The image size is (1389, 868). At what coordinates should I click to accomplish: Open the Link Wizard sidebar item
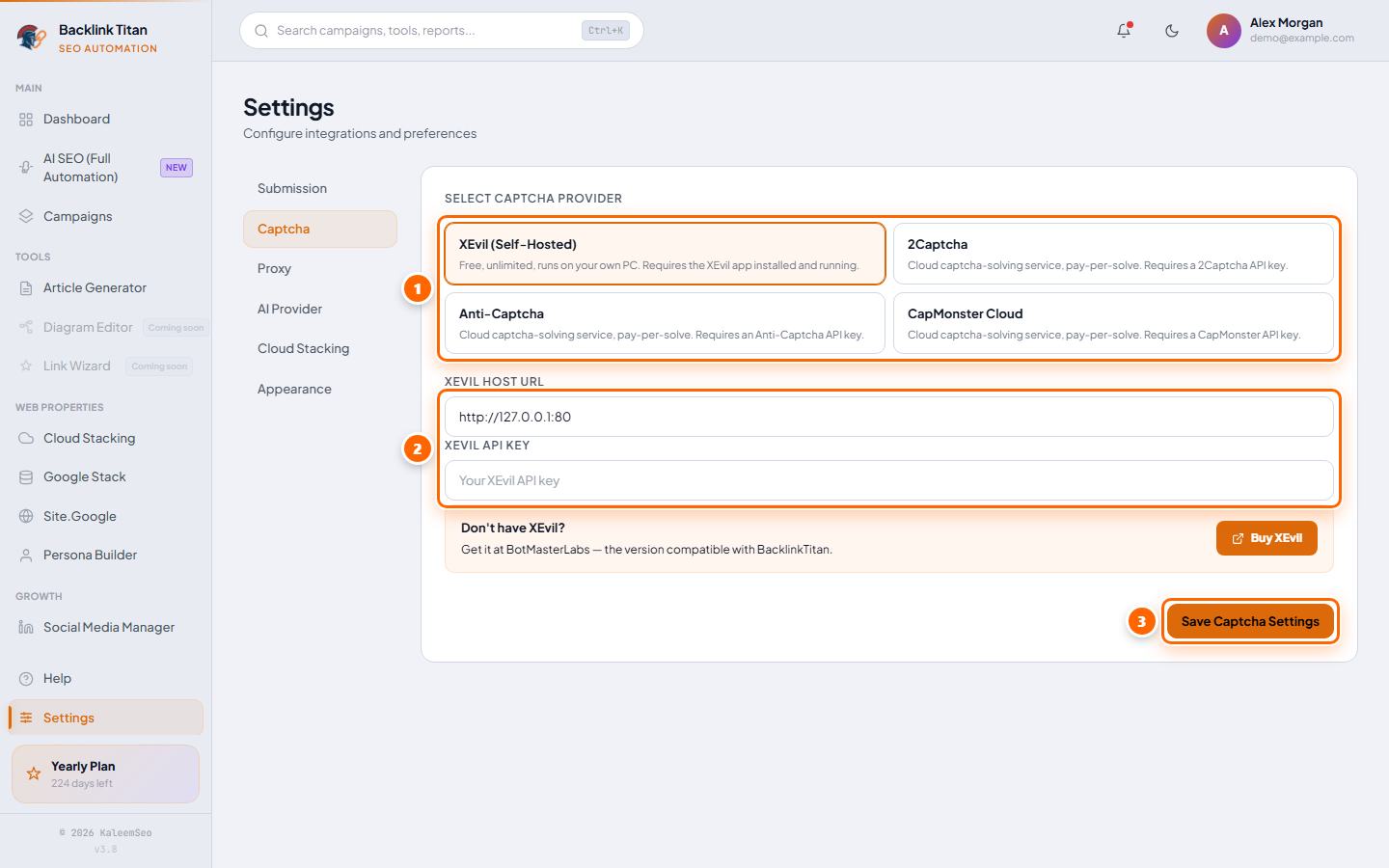click(x=106, y=366)
